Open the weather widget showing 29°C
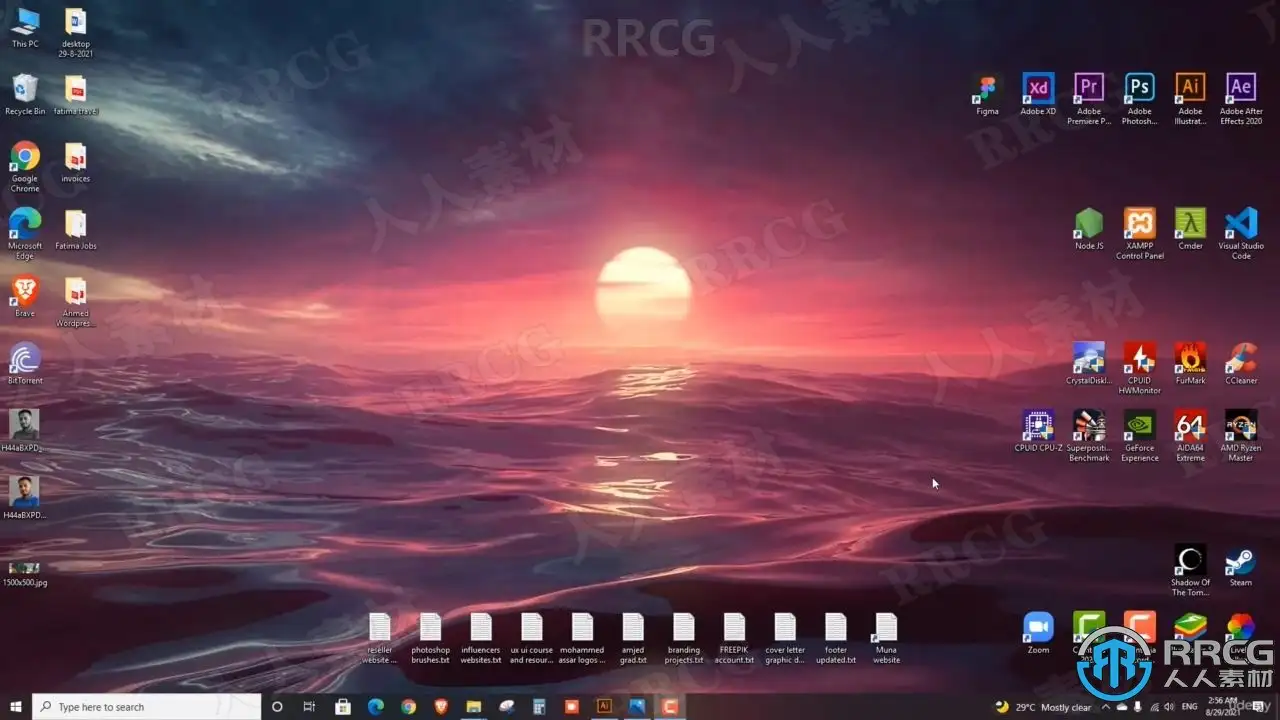This screenshot has width=1280, height=720. 1044,707
